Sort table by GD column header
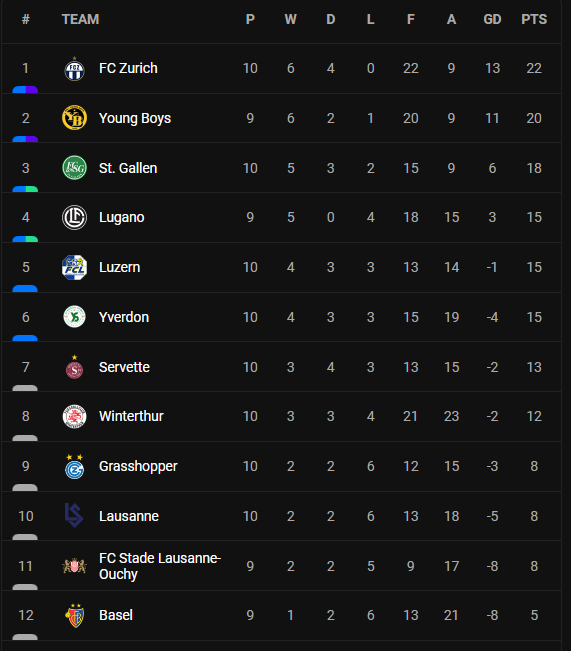The image size is (571, 651). click(493, 19)
